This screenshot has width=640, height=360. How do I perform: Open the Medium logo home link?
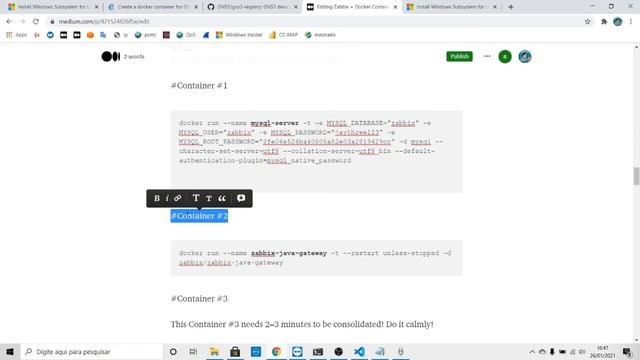click(x=111, y=56)
